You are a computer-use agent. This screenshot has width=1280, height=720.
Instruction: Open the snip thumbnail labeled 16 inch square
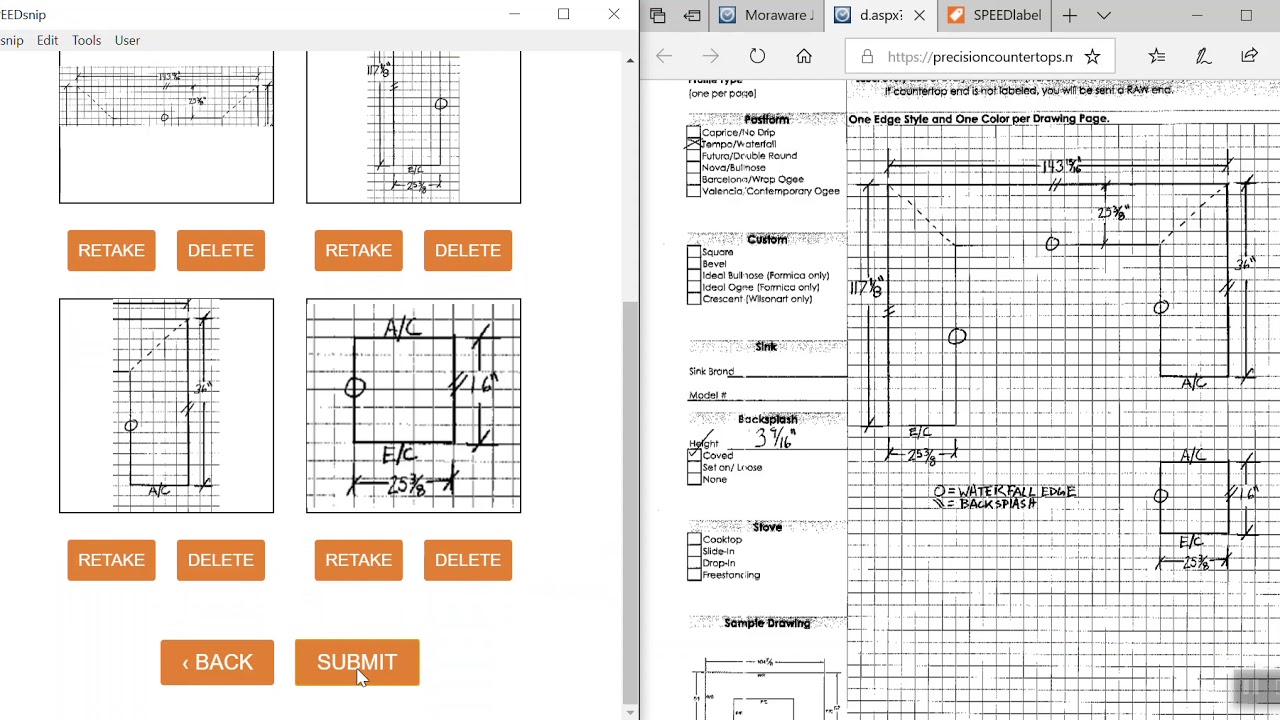point(413,405)
